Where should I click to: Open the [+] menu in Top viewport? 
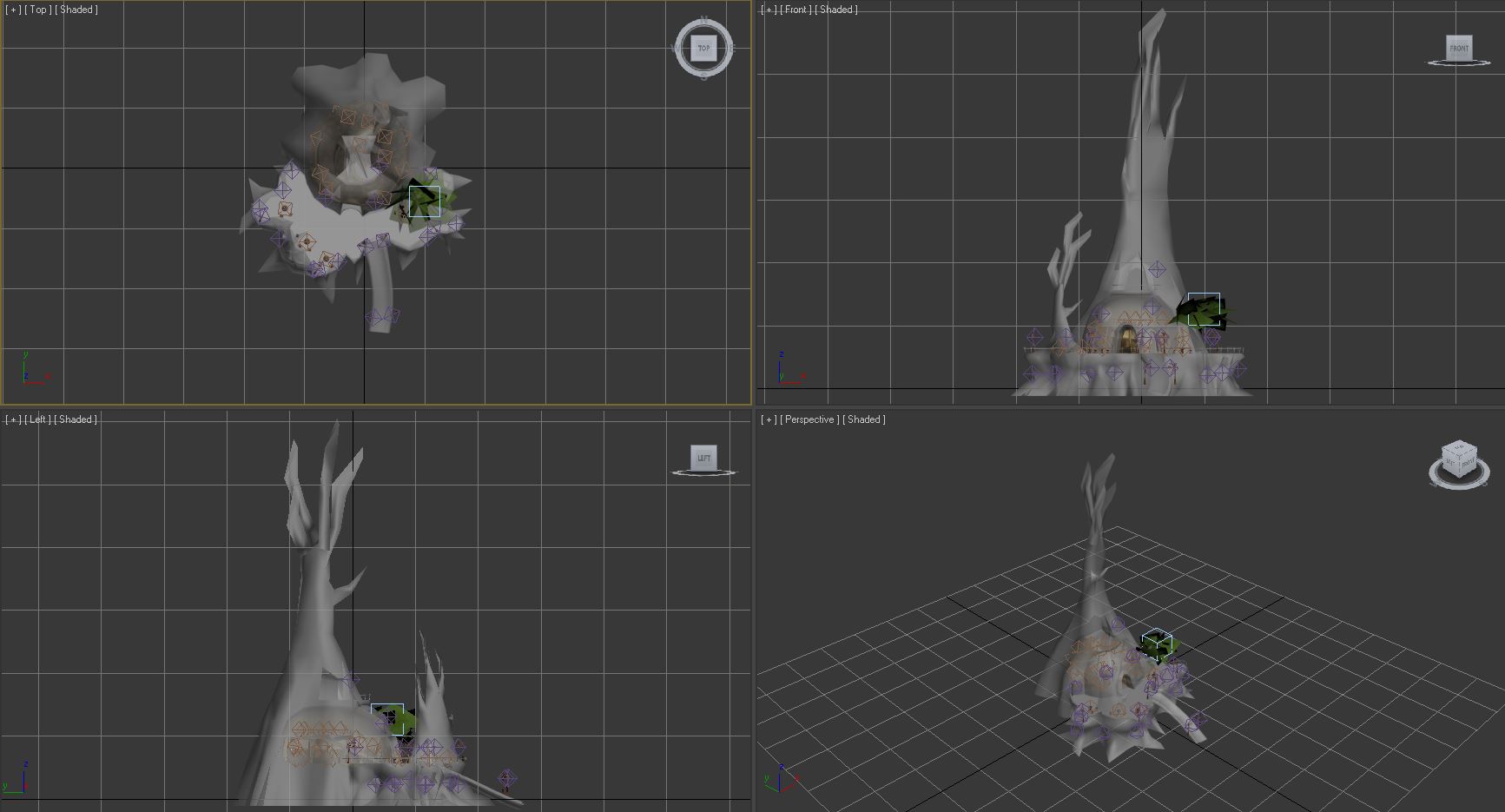[13, 10]
